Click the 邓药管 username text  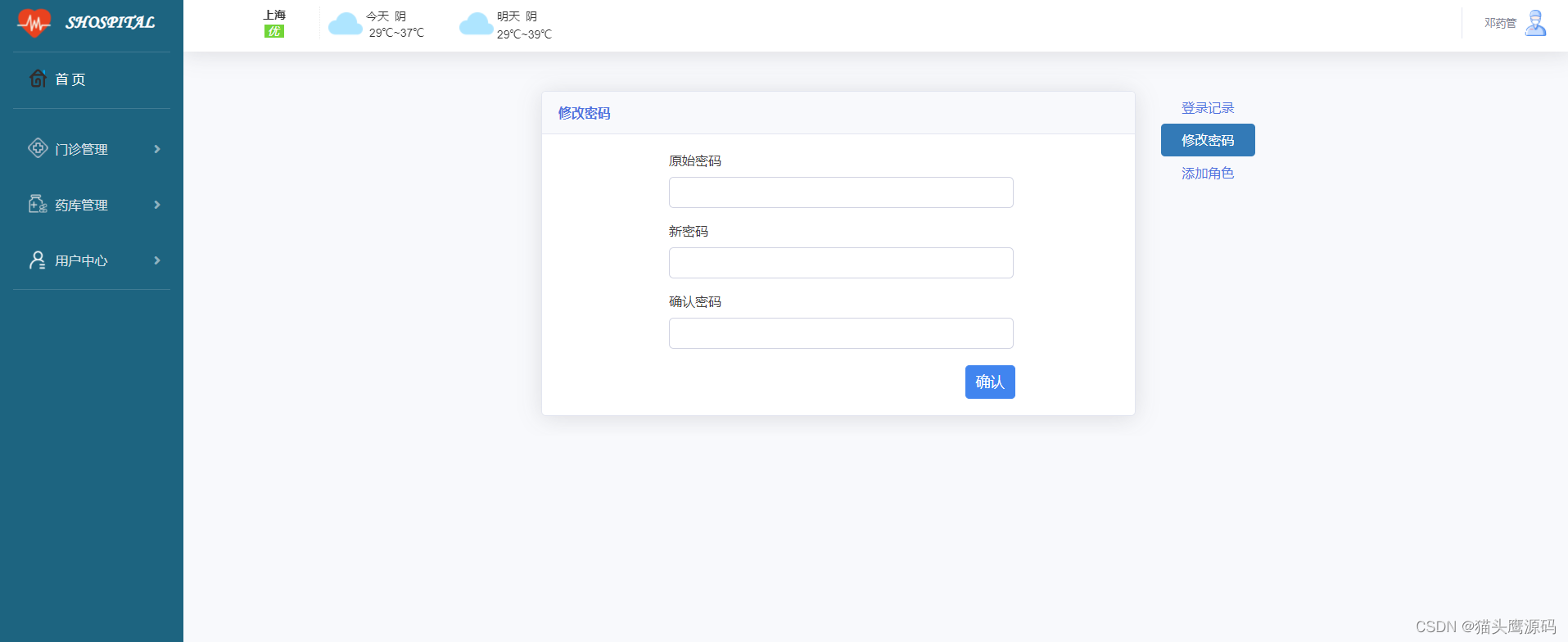click(1500, 23)
